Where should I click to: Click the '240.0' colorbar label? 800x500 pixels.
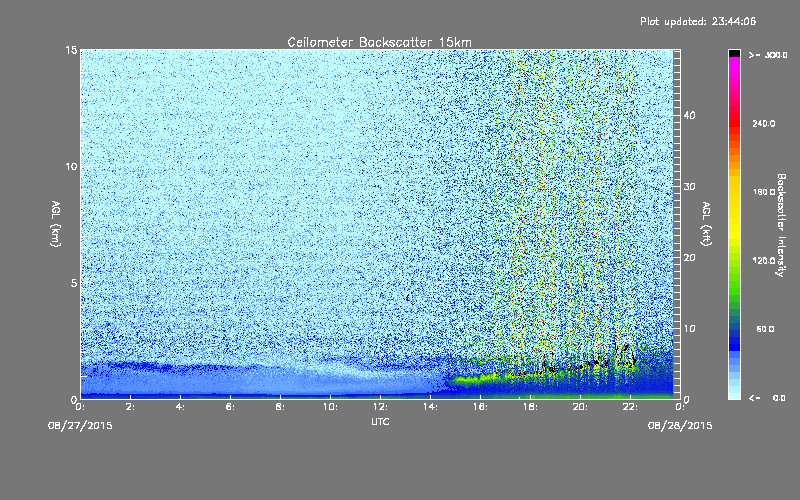(x=764, y=124)
